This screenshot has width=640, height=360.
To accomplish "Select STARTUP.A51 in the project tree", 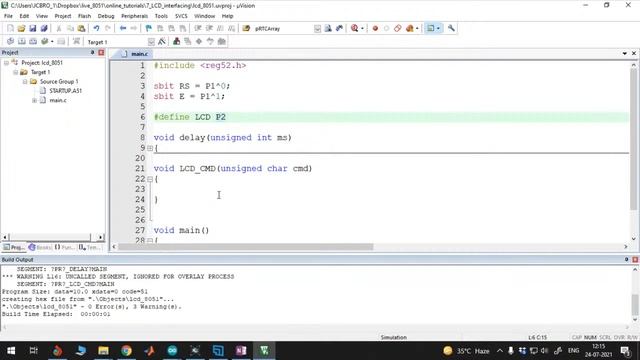I will (65, 91).
